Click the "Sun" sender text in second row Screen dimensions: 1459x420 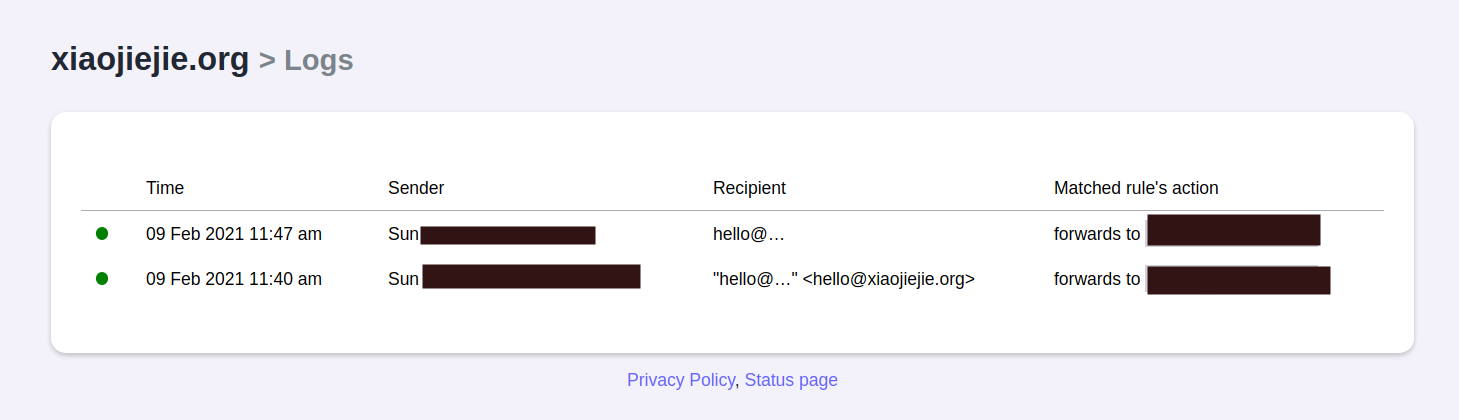[403, 279]
